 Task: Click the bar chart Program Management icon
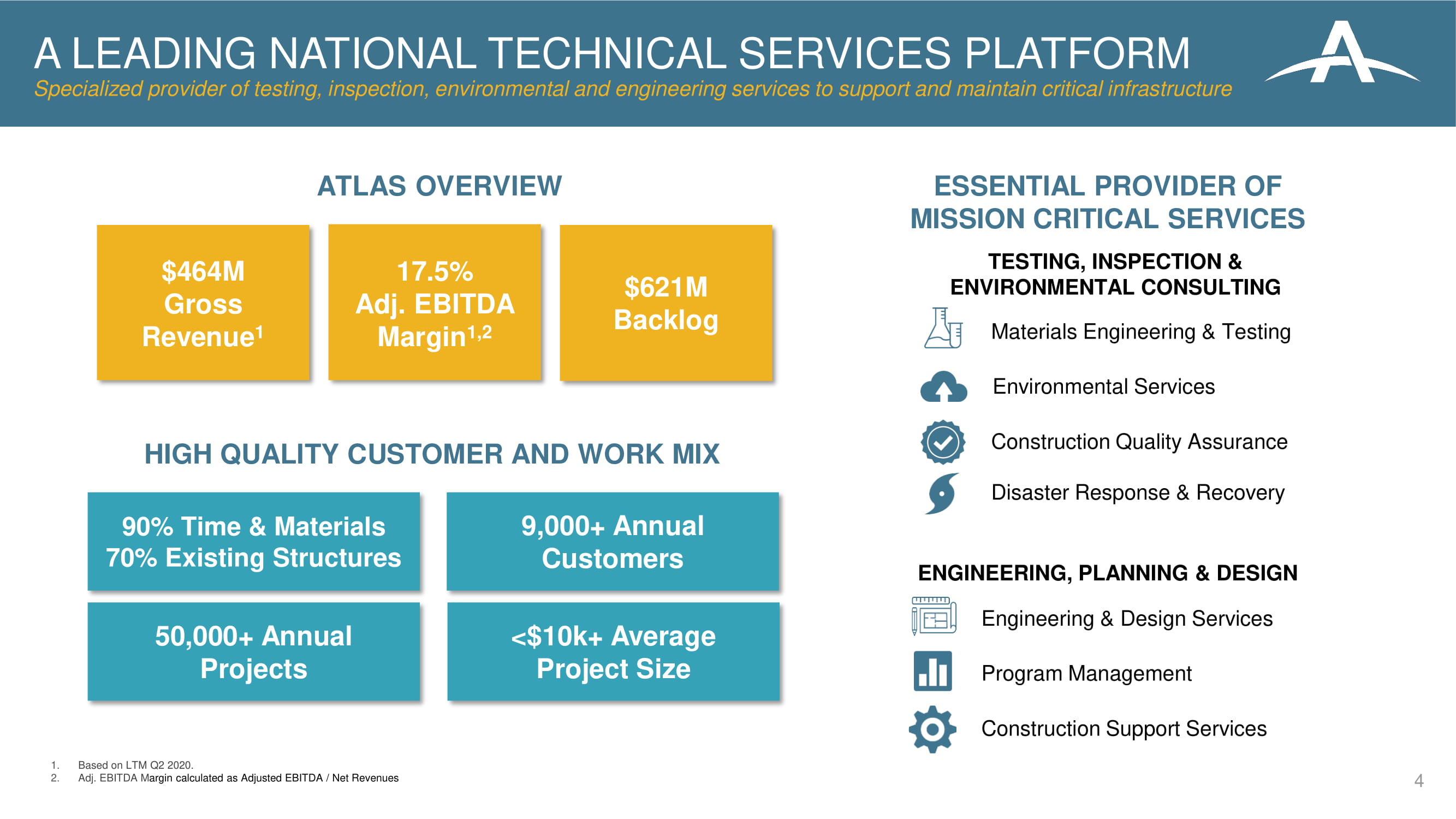932,672
